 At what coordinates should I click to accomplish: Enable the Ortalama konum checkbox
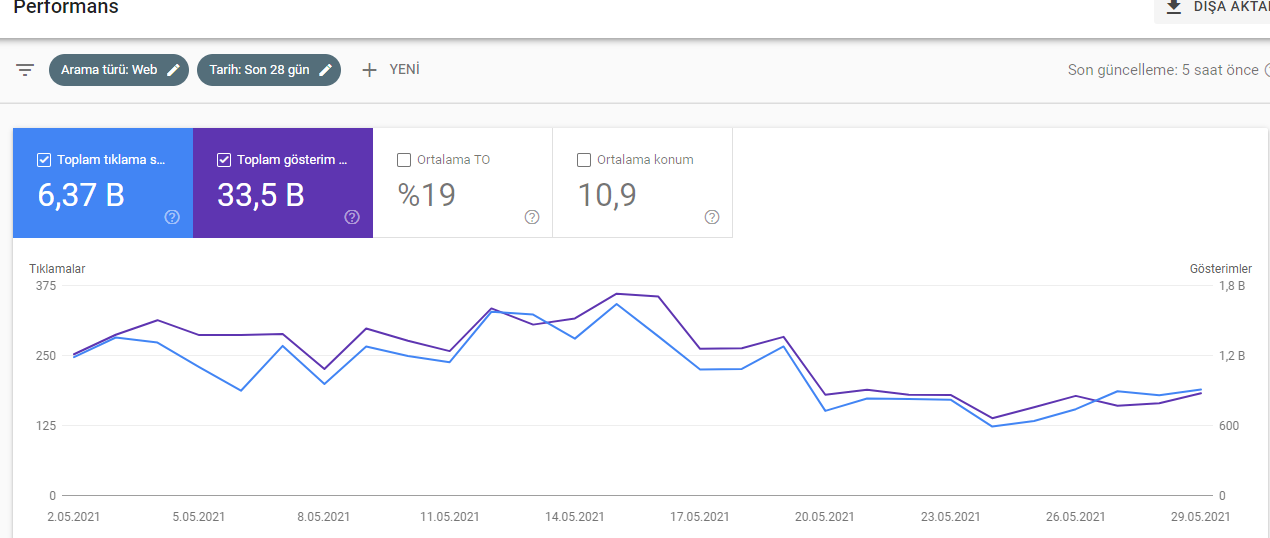(584, 159)
